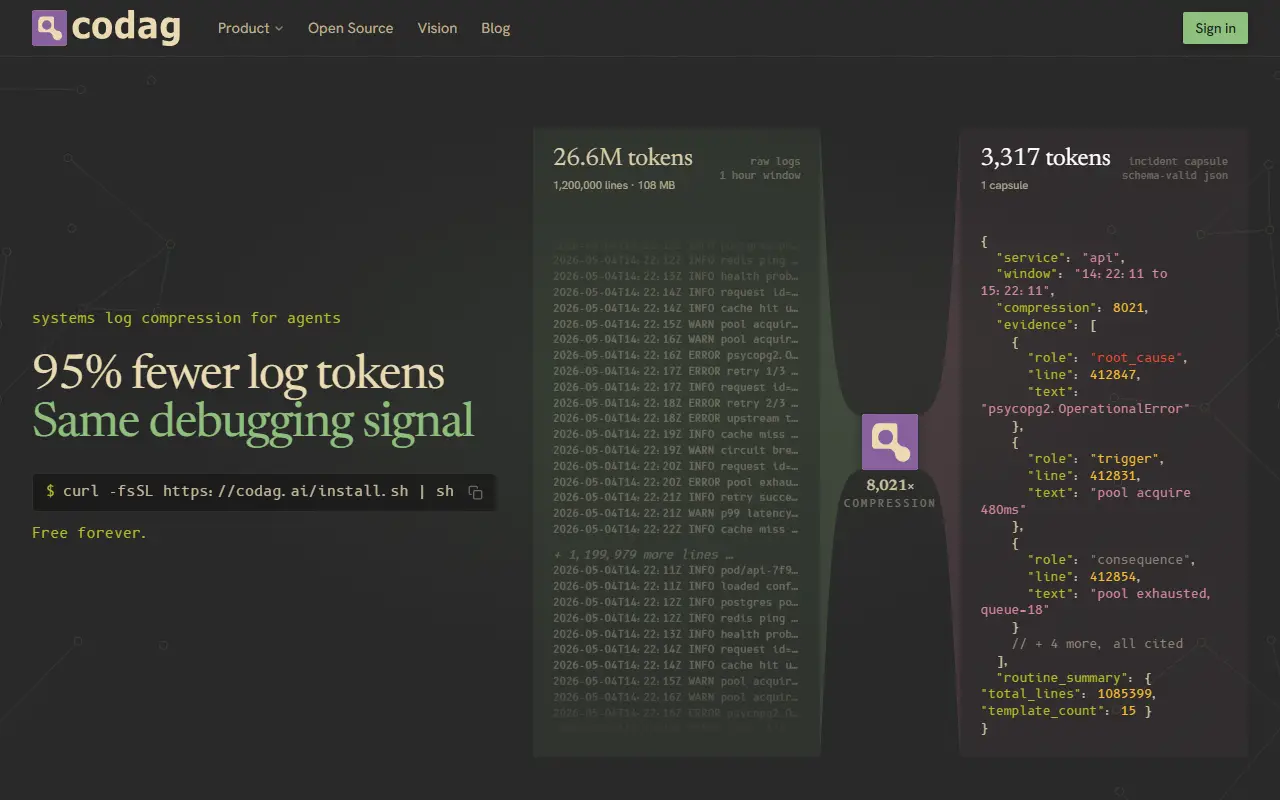
Task: Click the line value 412847
Action: [x=1113, y=375]
